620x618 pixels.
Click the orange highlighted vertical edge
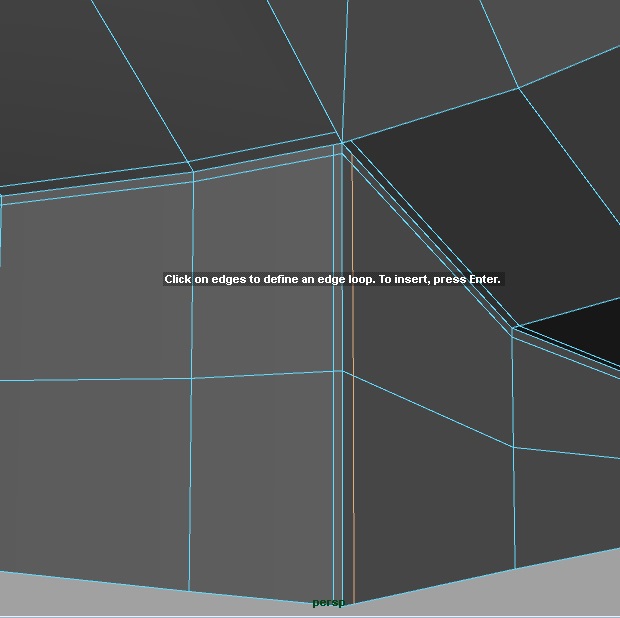click(353, 380)
